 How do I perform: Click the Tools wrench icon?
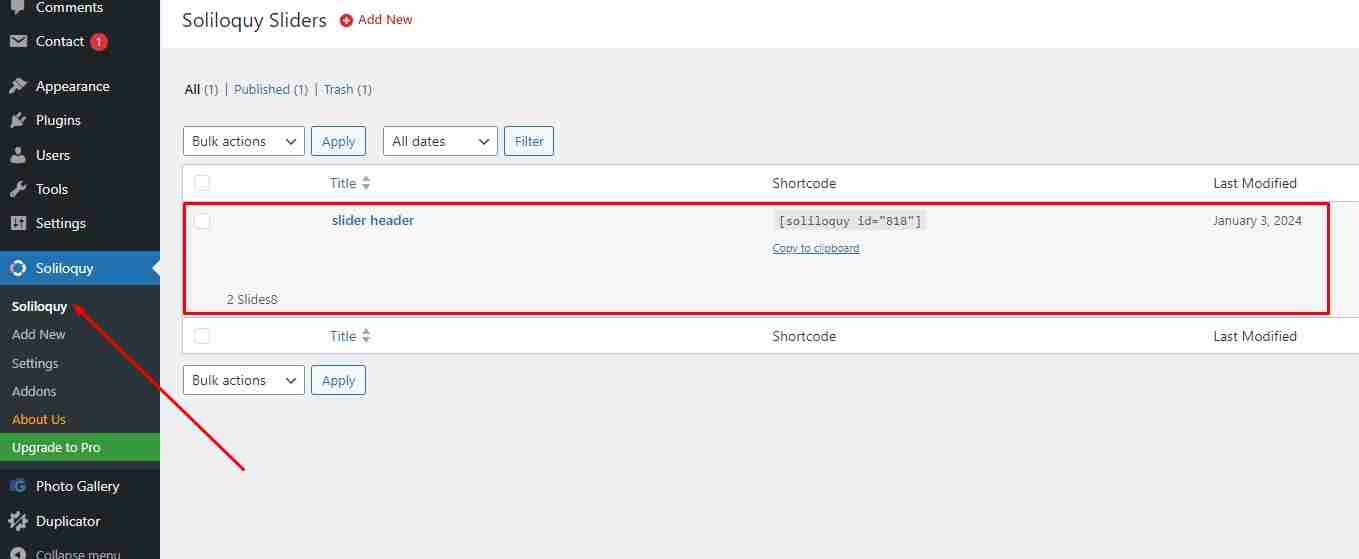click(18, 189)
